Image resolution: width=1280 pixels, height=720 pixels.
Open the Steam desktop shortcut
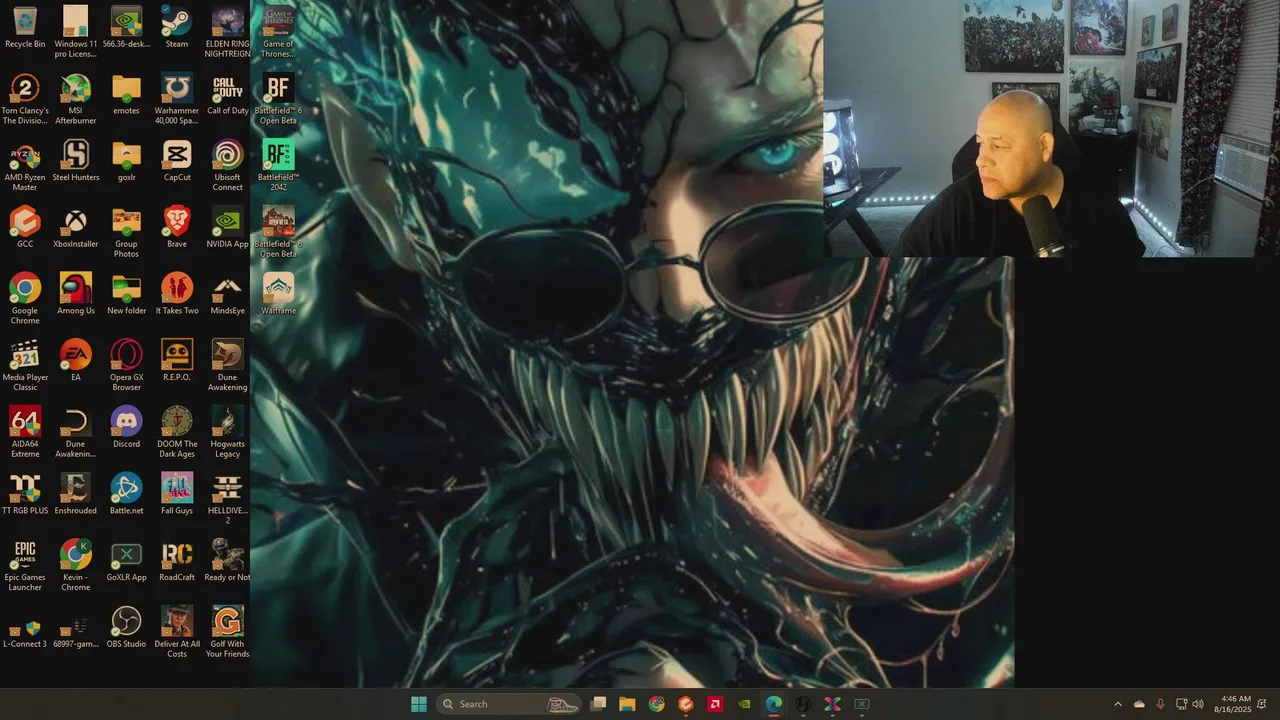tap(177, 28)
